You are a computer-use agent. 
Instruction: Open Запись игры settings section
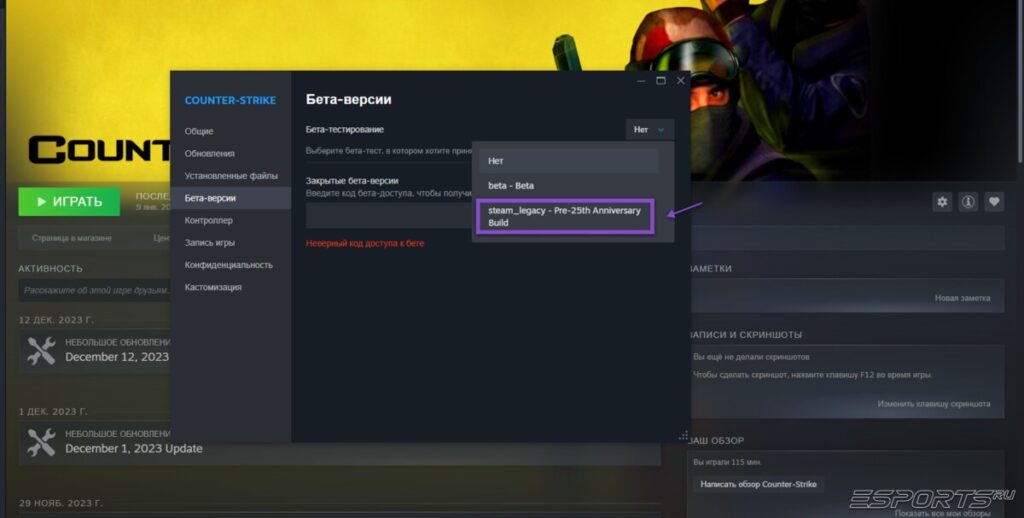pos(231,242)
